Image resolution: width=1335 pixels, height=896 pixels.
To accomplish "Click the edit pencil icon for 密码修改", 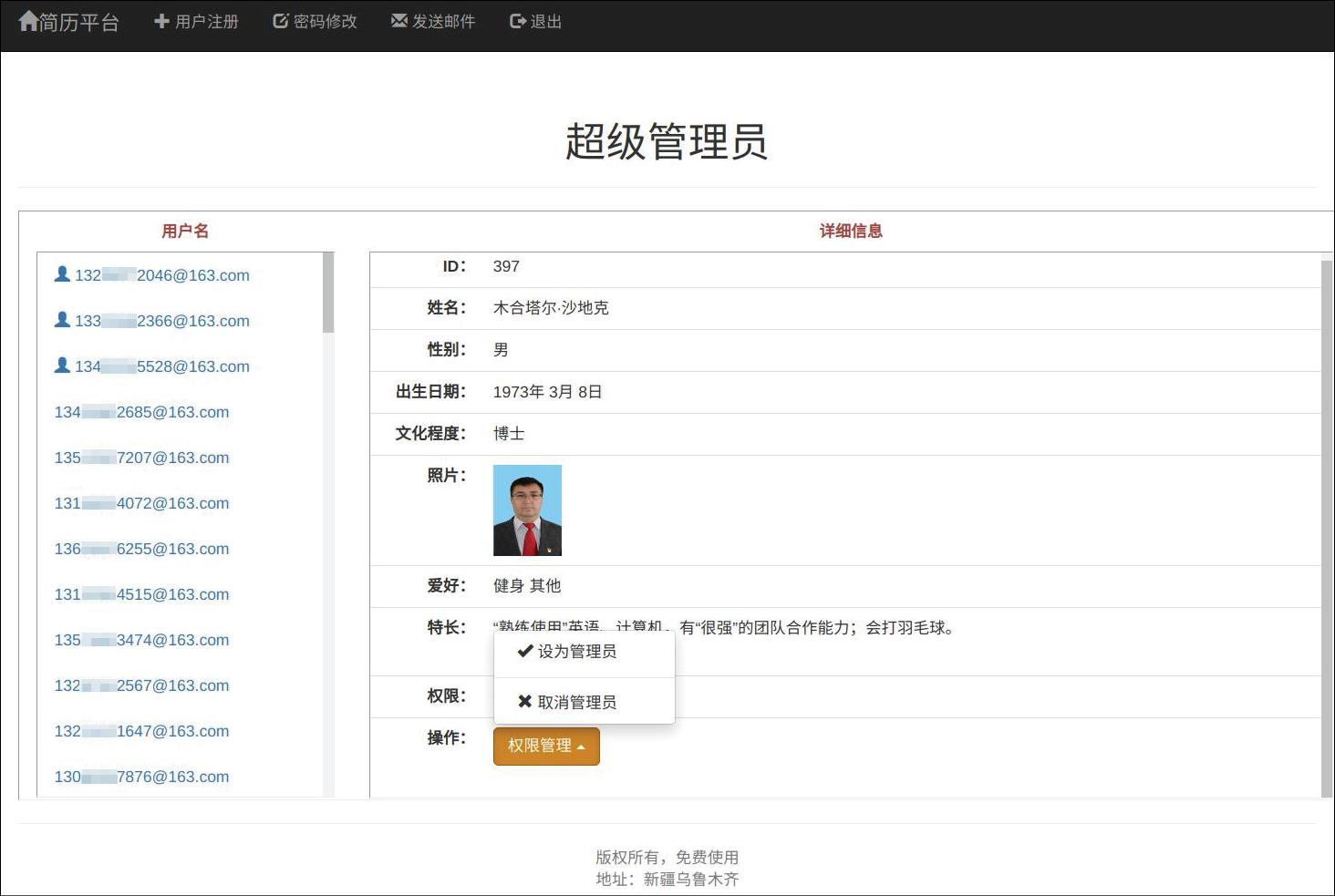I will (281, 21).
